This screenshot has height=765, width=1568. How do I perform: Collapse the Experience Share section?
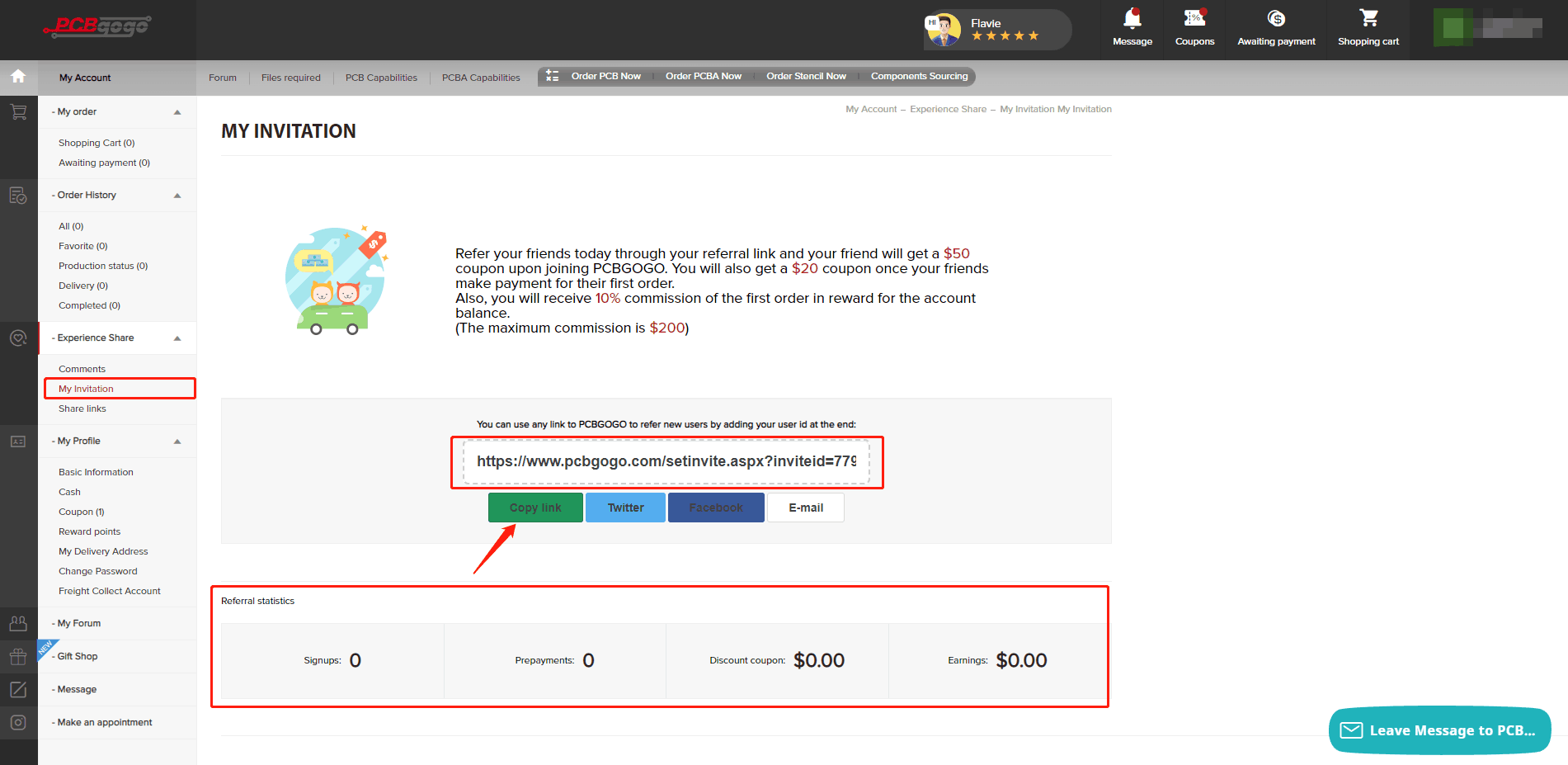click(x=177, y=338)
